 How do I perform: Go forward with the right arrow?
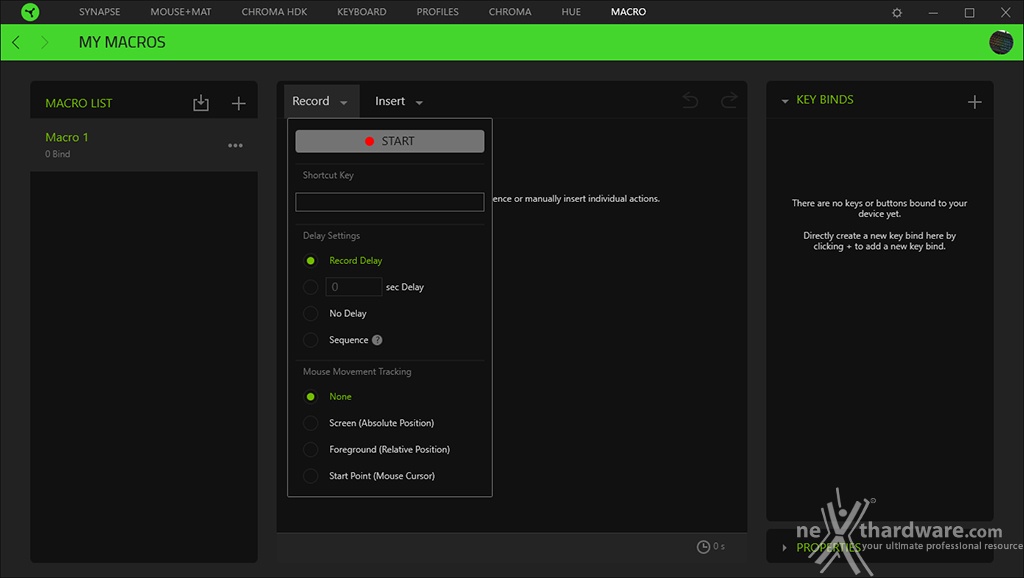pos(44,42)
